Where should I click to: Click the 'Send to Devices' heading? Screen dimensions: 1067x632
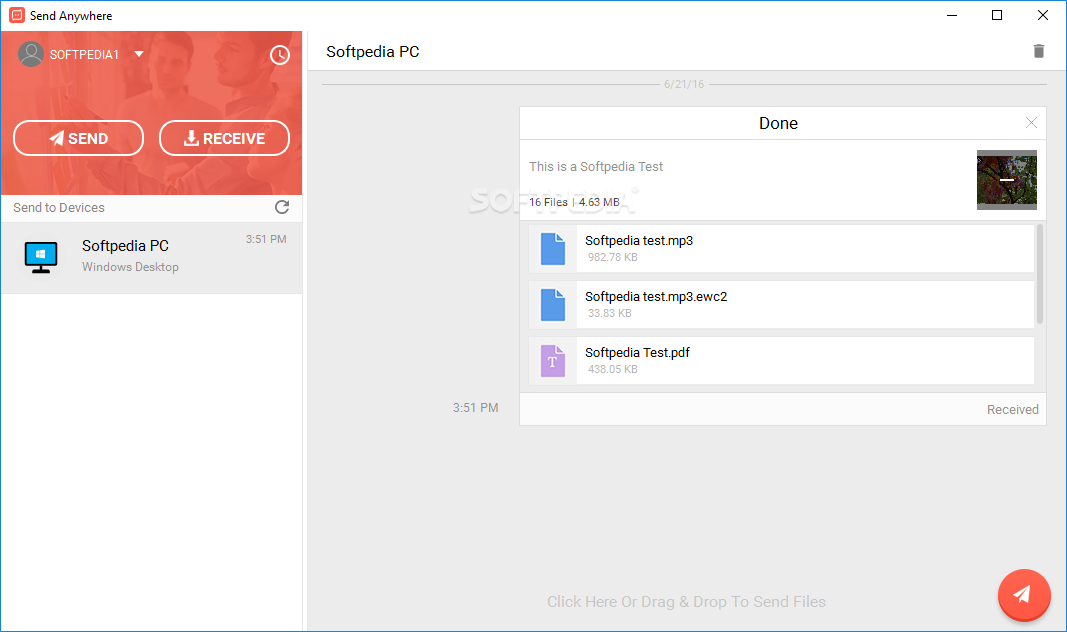click(59, 207)
